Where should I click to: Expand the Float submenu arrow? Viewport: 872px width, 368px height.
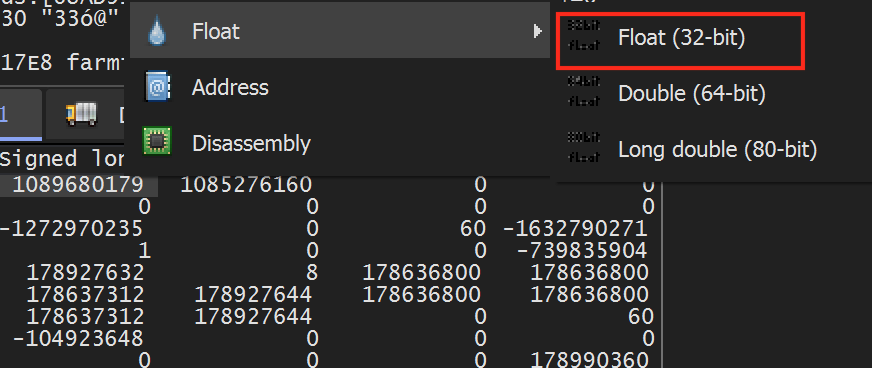tap(537, 31)
